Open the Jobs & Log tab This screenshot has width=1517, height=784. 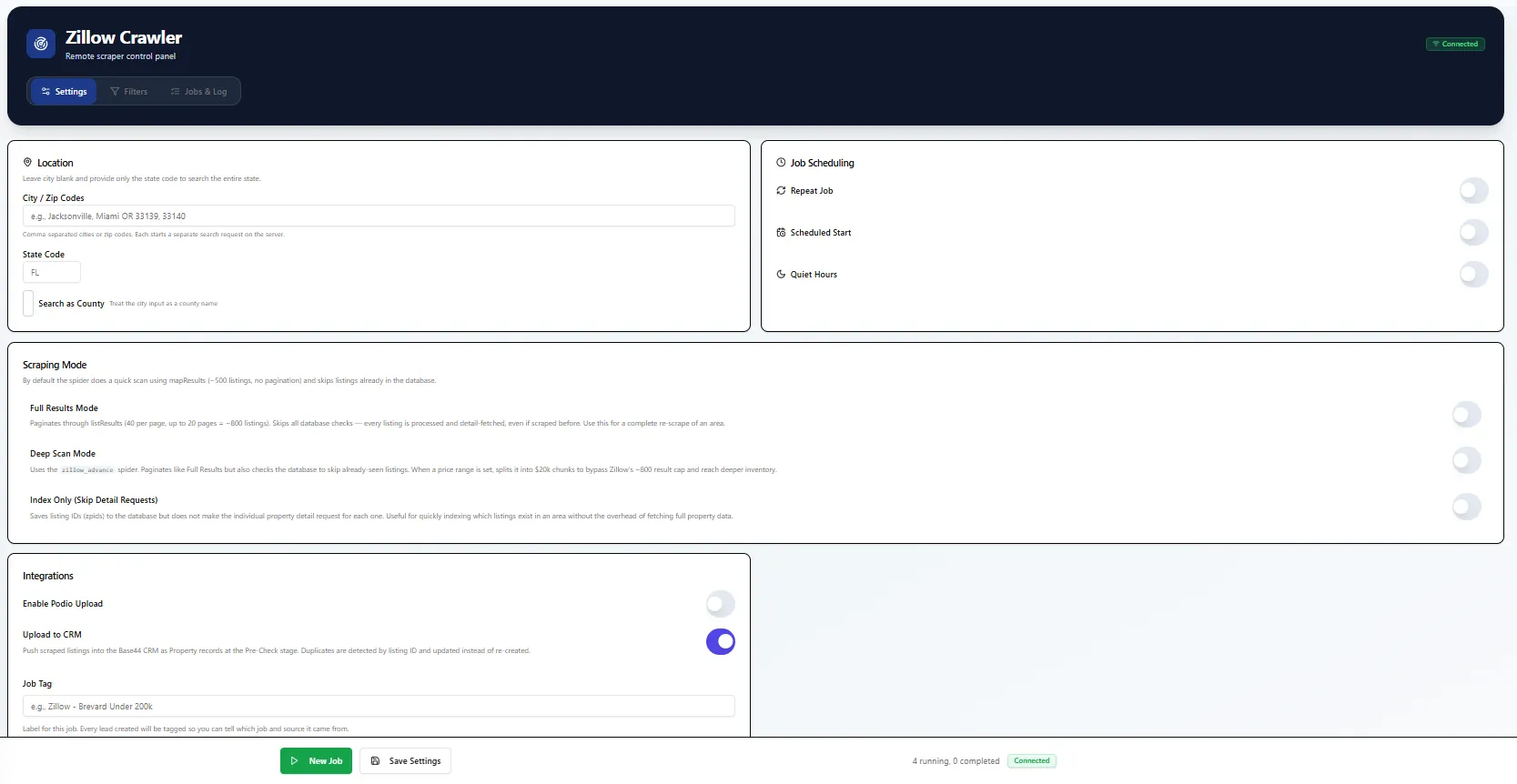[x=198, y=92]
